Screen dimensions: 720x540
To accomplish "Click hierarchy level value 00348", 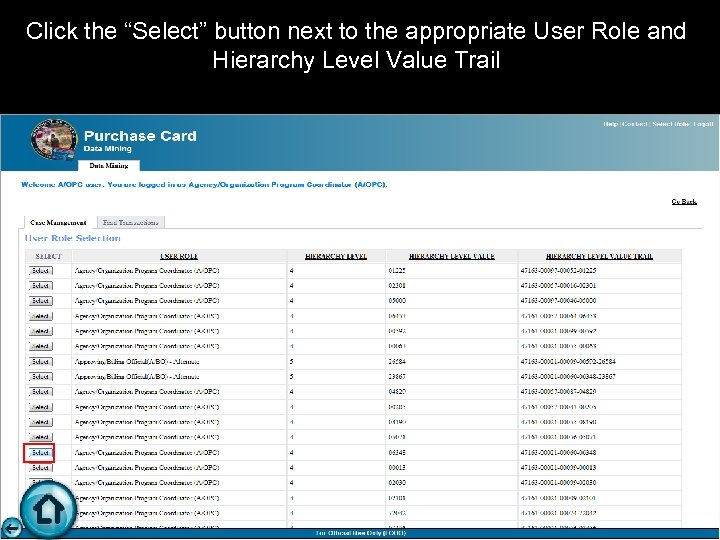I will click(x=397, y=453).
